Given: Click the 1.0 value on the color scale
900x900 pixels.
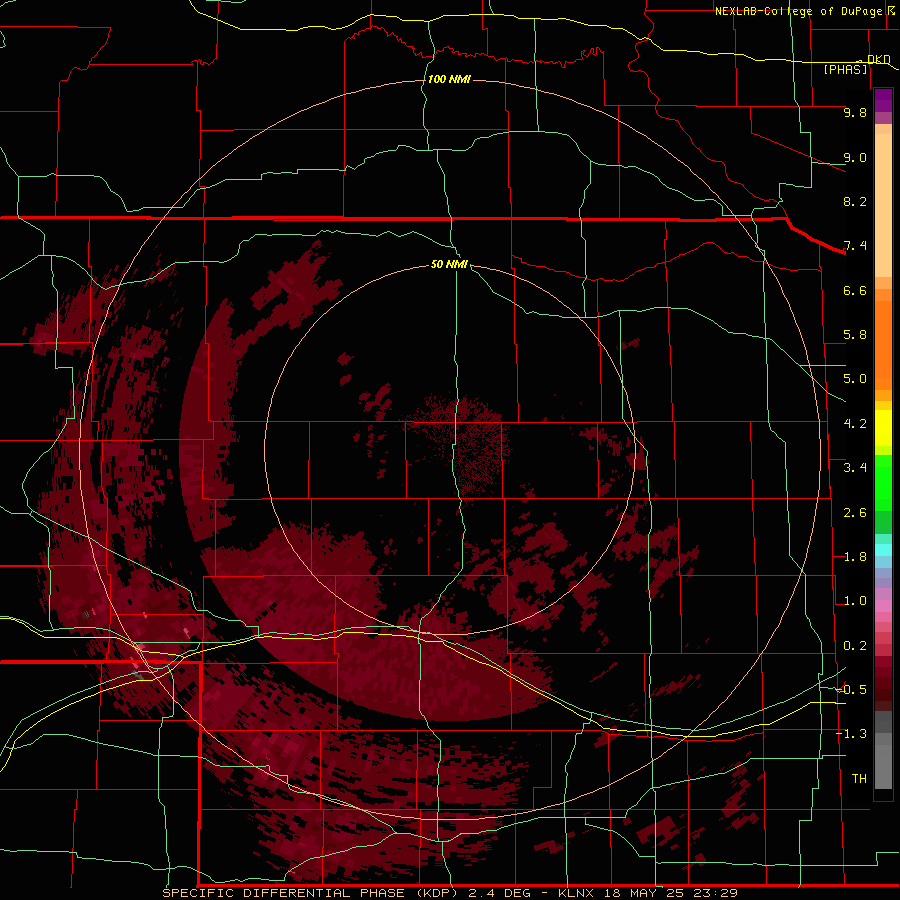Looking at the screenshot, I should (x=855, y=601).
